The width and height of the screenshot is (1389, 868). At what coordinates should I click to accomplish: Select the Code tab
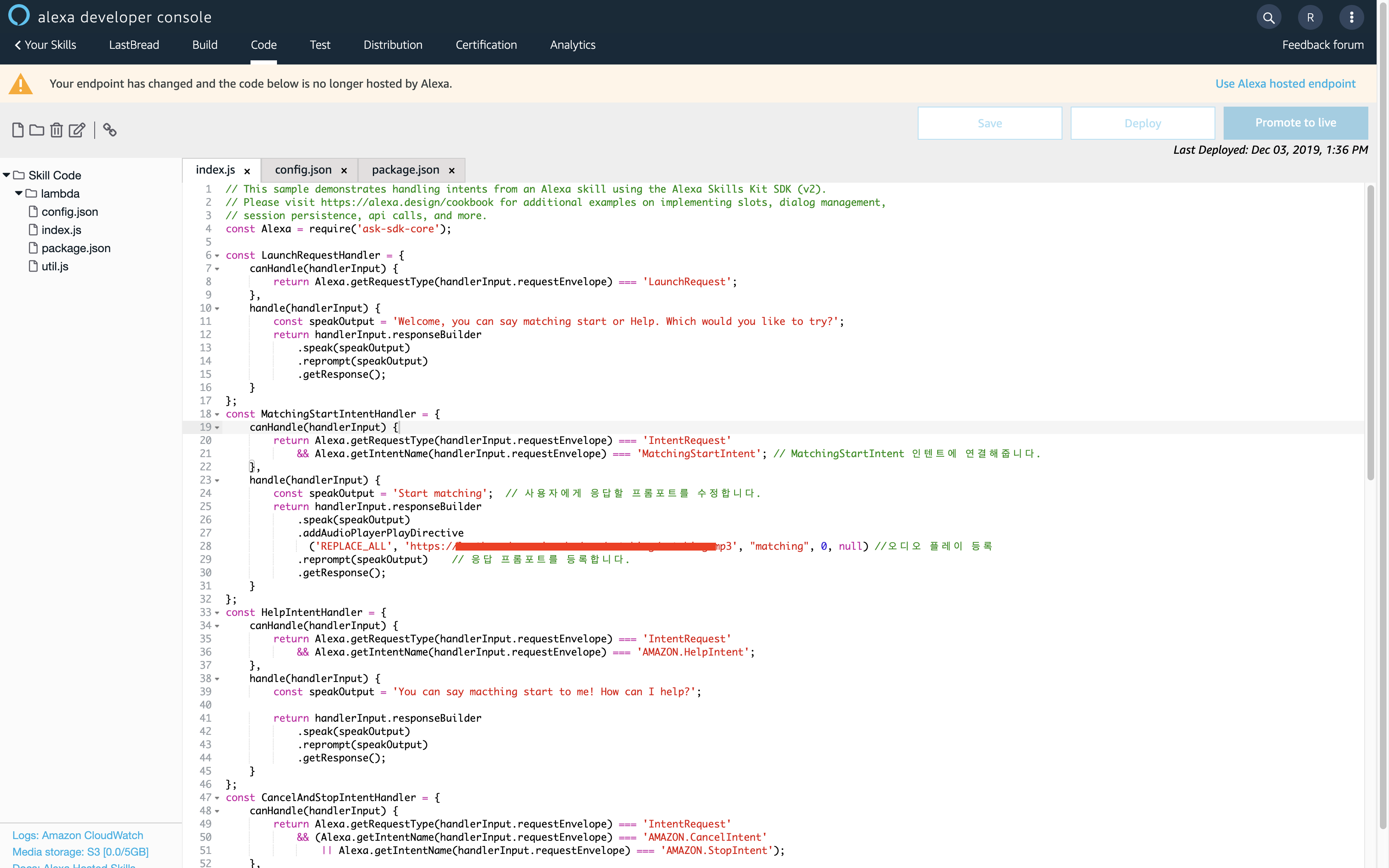[263, 45]
